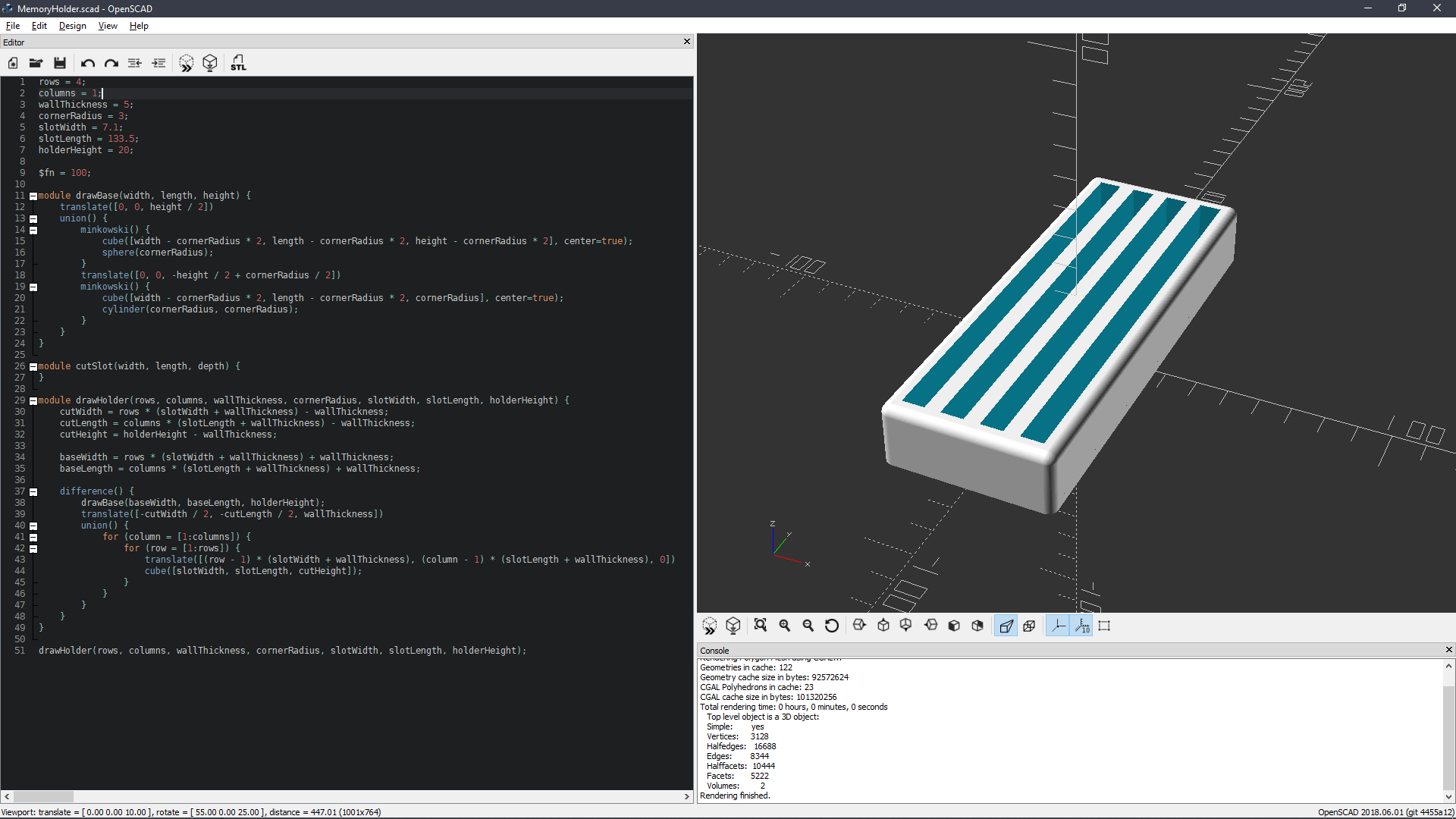Click the 'slotLength = 133.5;' line
The image size is (1456, 819).
[89, 139]
